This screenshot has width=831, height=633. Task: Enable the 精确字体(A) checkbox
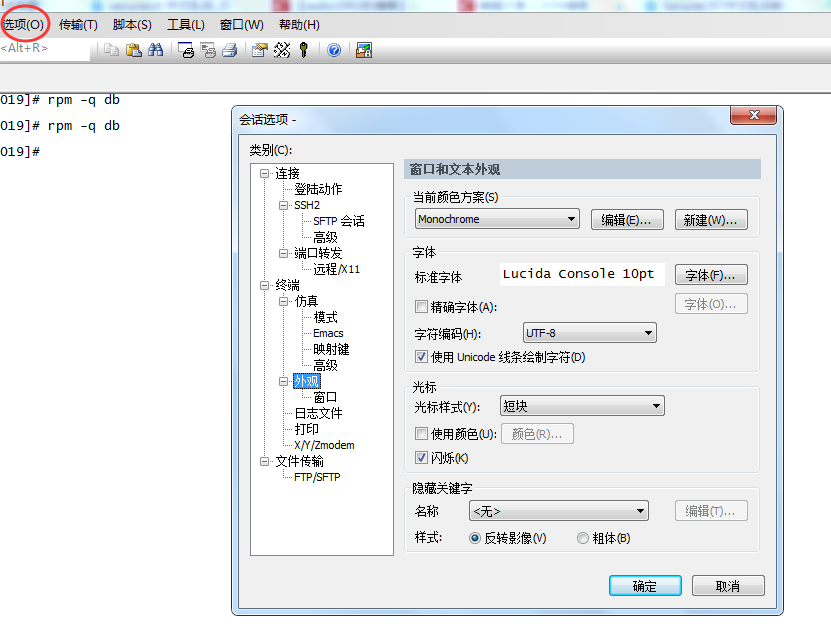422,307
